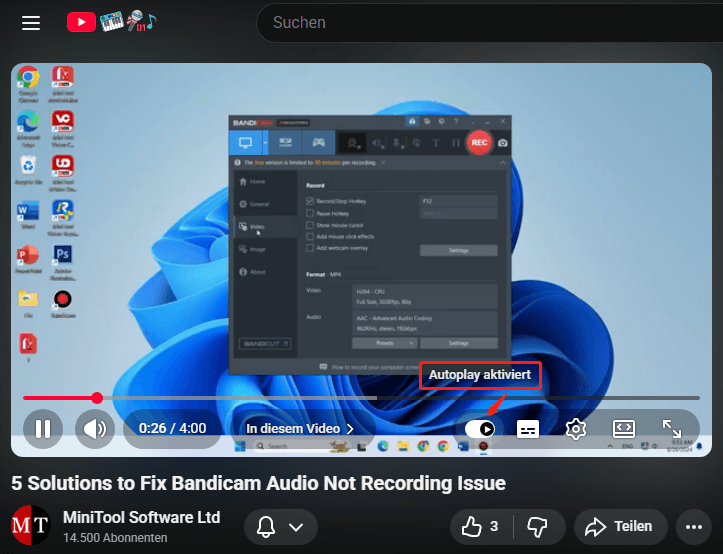Image resolution: width=723 pixels, height=554 pixels.
Task: Click Settings button in Record section
Action: 458,250
